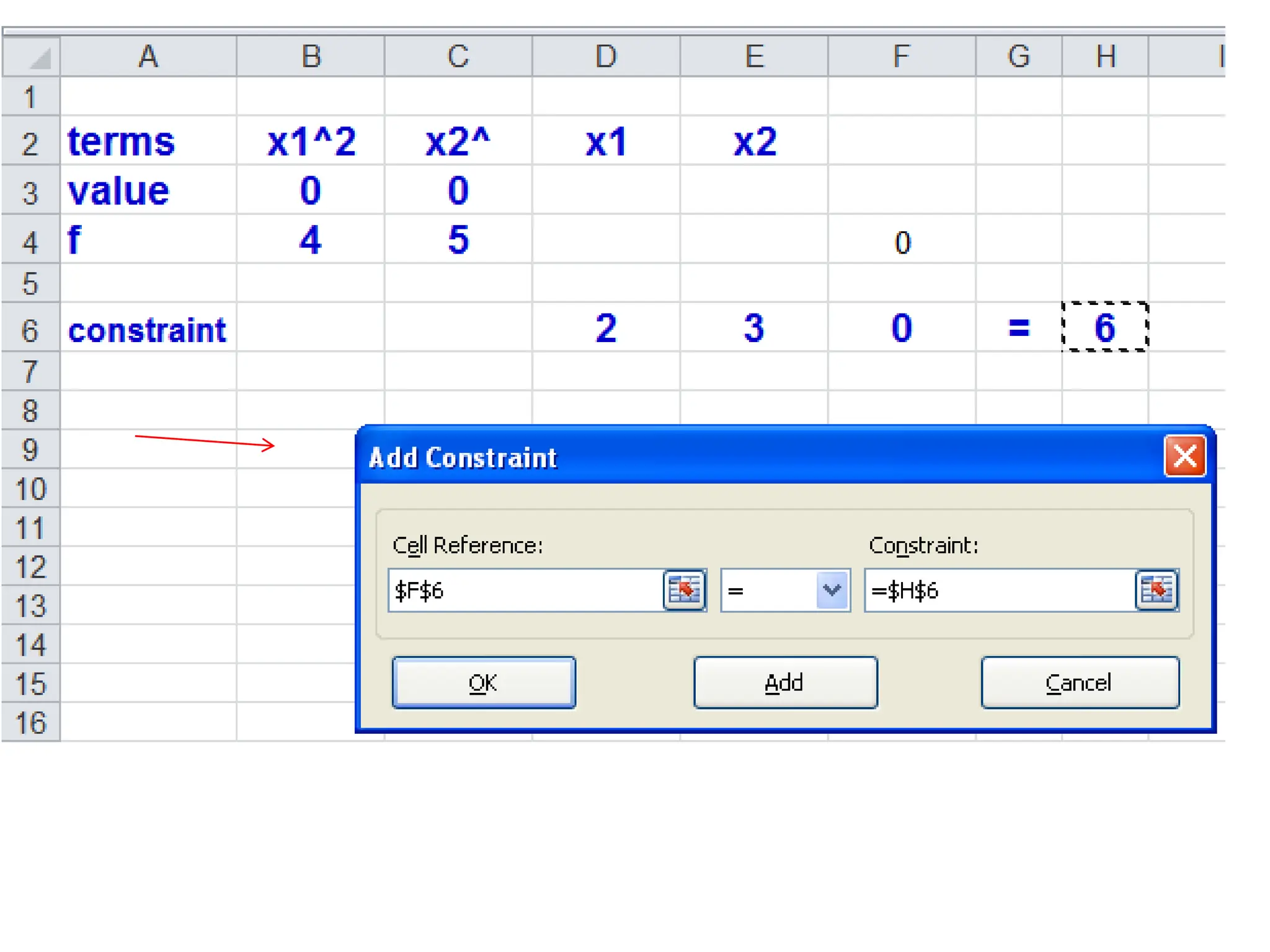This screenshot has width=1270, height=952.
Task: Click cell C4 containing 5
Action: point(458,239)
